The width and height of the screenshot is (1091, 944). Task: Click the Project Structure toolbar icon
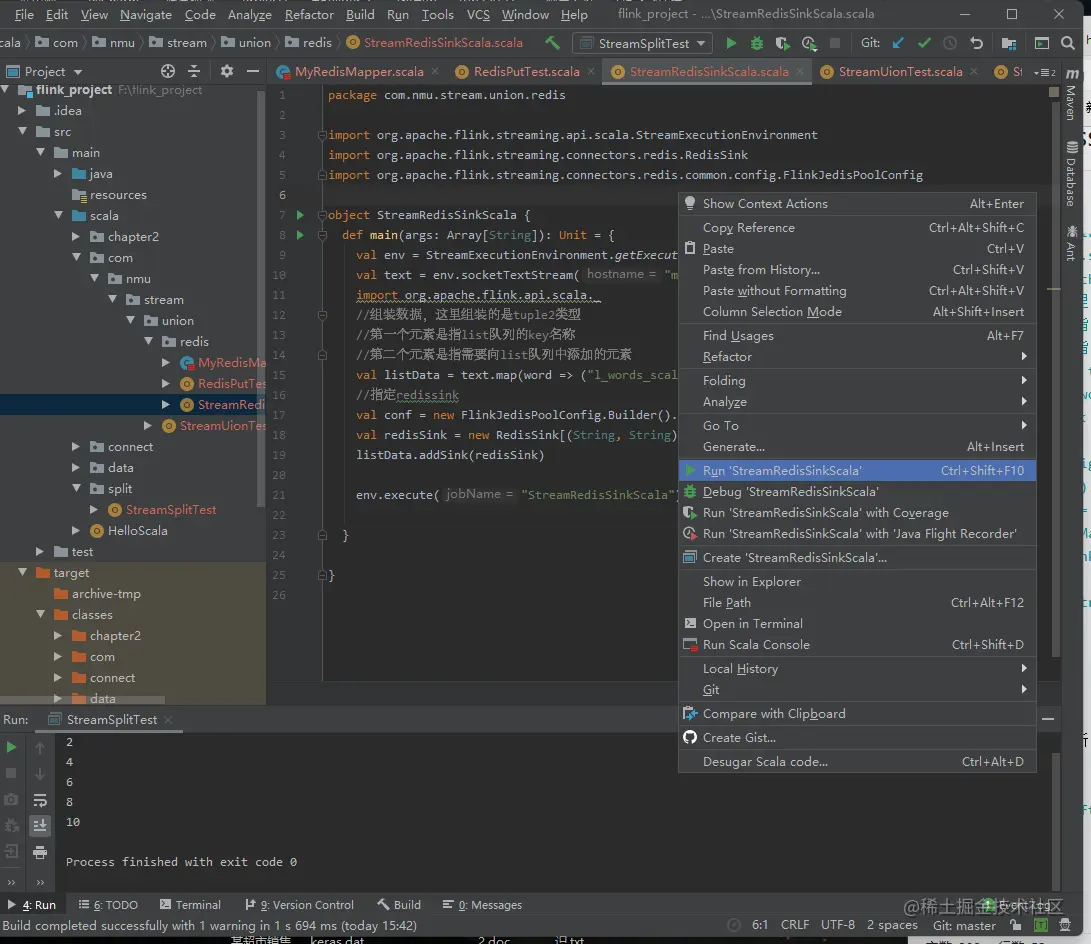pos(1008,43)
